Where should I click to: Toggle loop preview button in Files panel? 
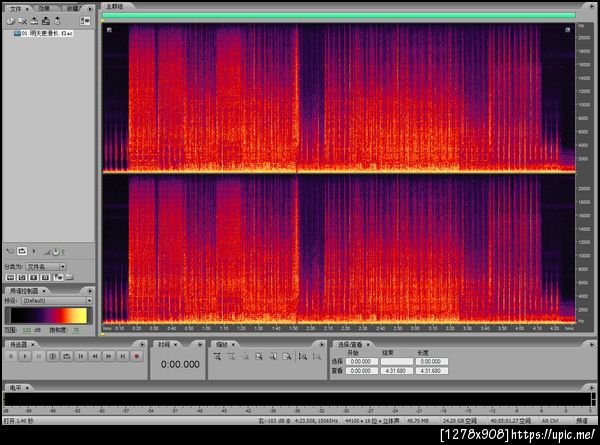click(22, 251)
